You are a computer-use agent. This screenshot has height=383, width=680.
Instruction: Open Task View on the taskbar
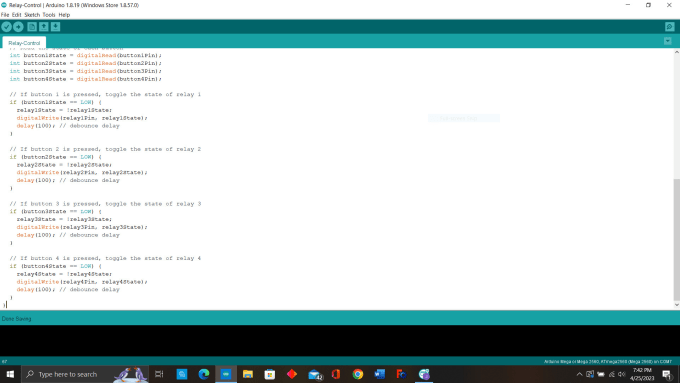(159, 374)
